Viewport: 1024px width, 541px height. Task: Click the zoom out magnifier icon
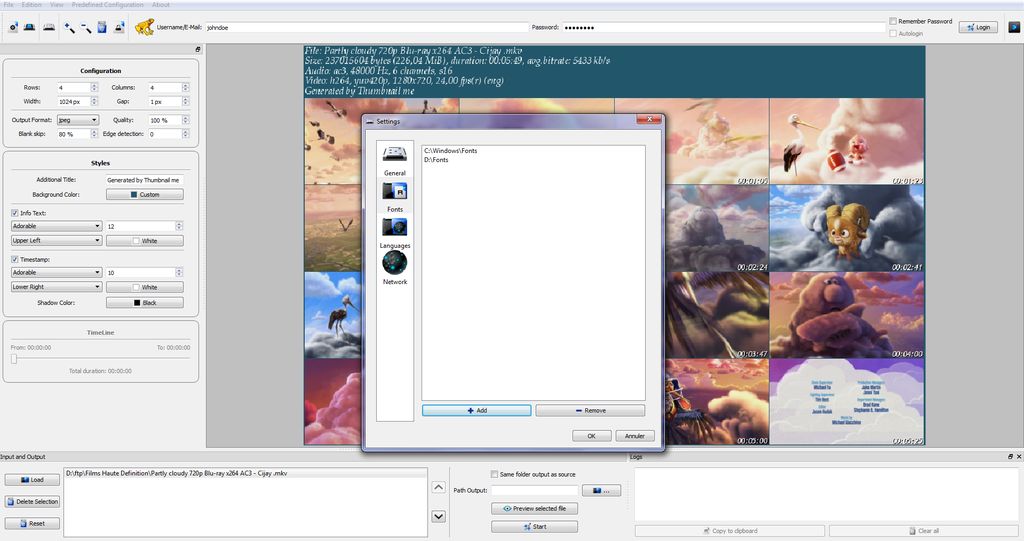point(86,27)
